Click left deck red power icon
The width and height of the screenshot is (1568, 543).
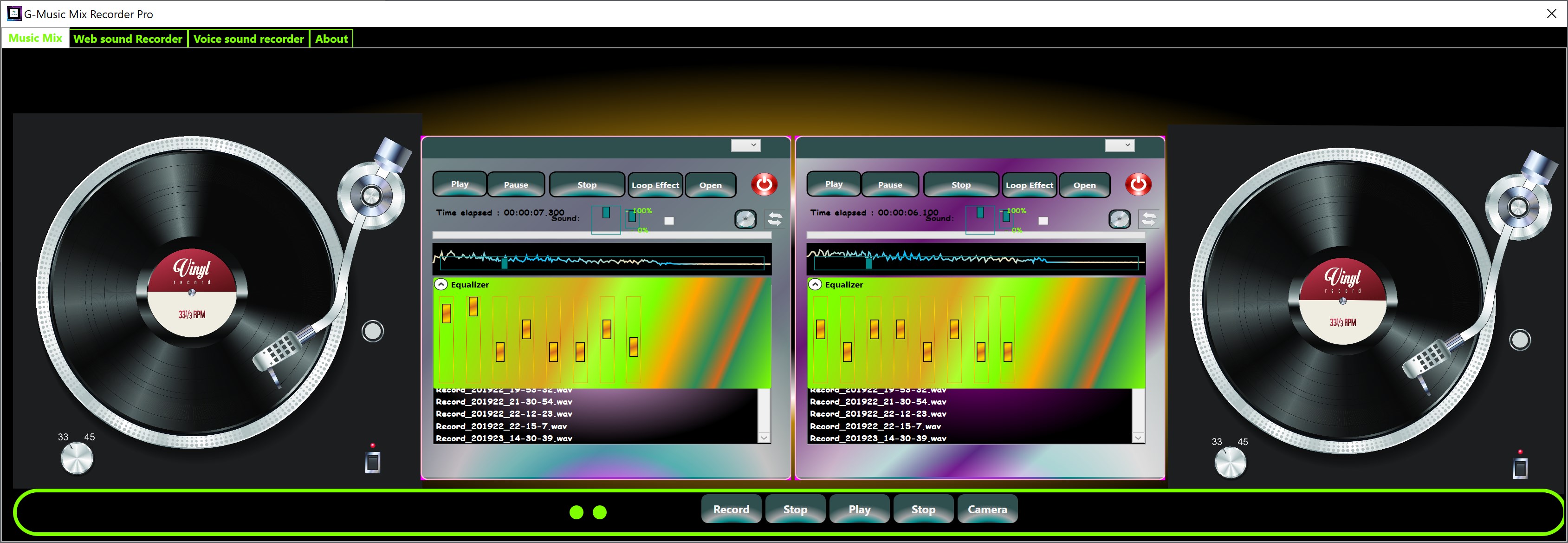tap(764, 184)
